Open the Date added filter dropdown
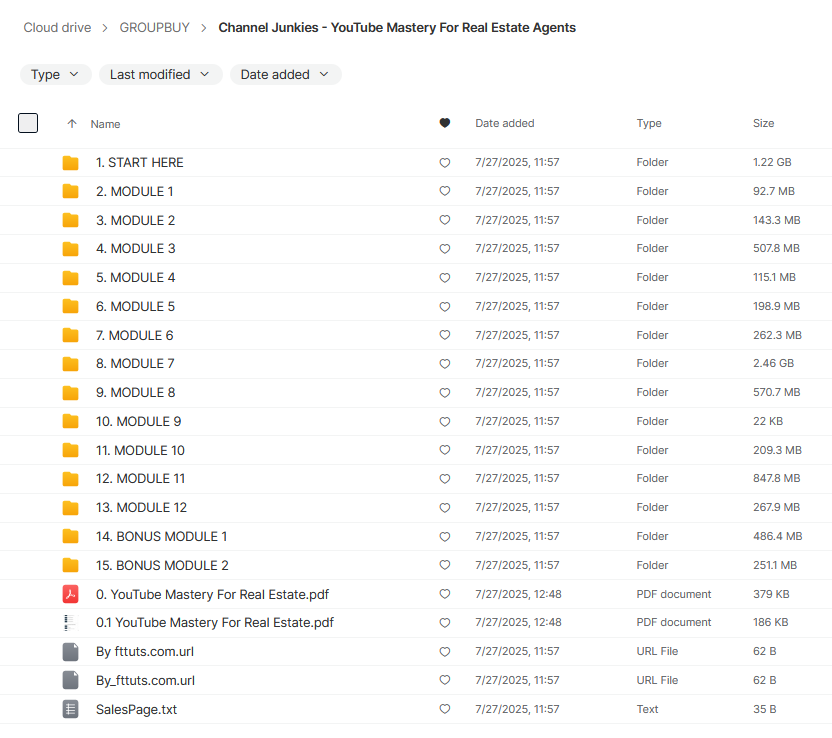The image size is (832, 738). pos(285,75)
